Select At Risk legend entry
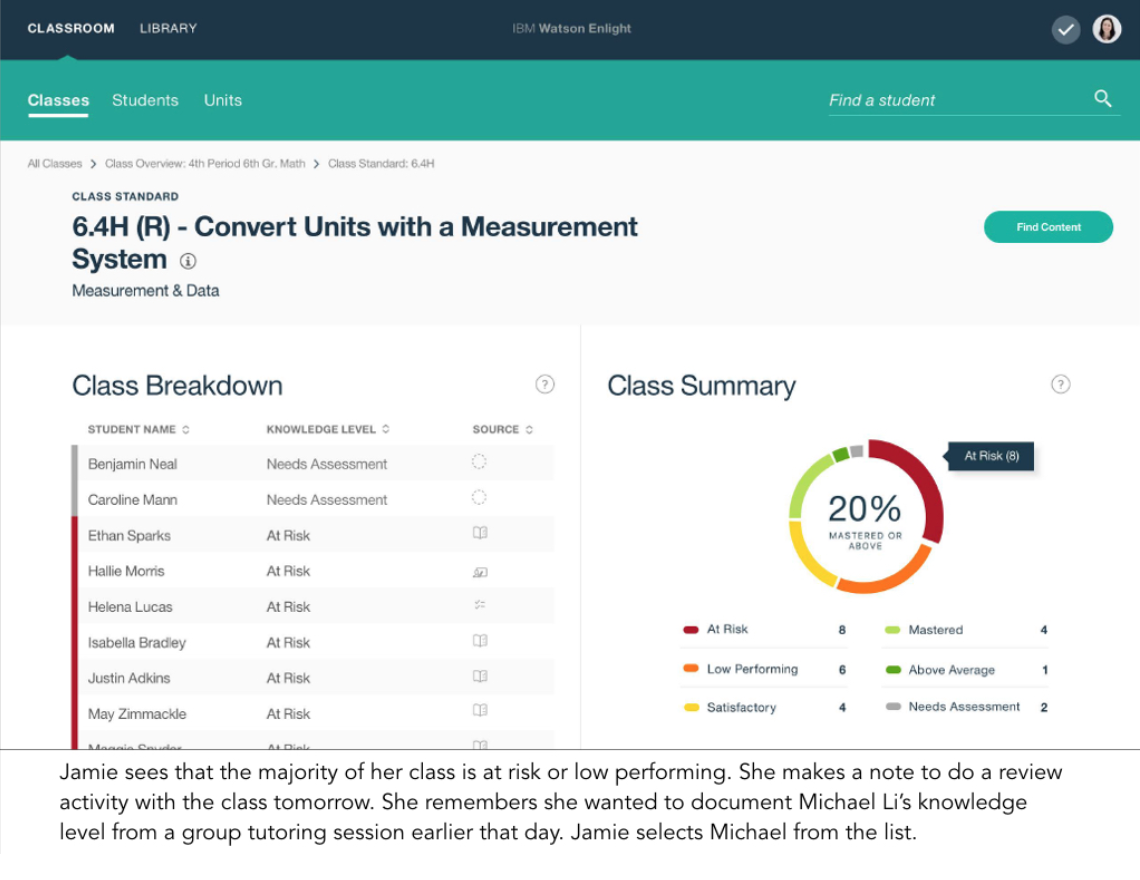The height and width of the screenshot is (880, 1140). pos(765,629)
